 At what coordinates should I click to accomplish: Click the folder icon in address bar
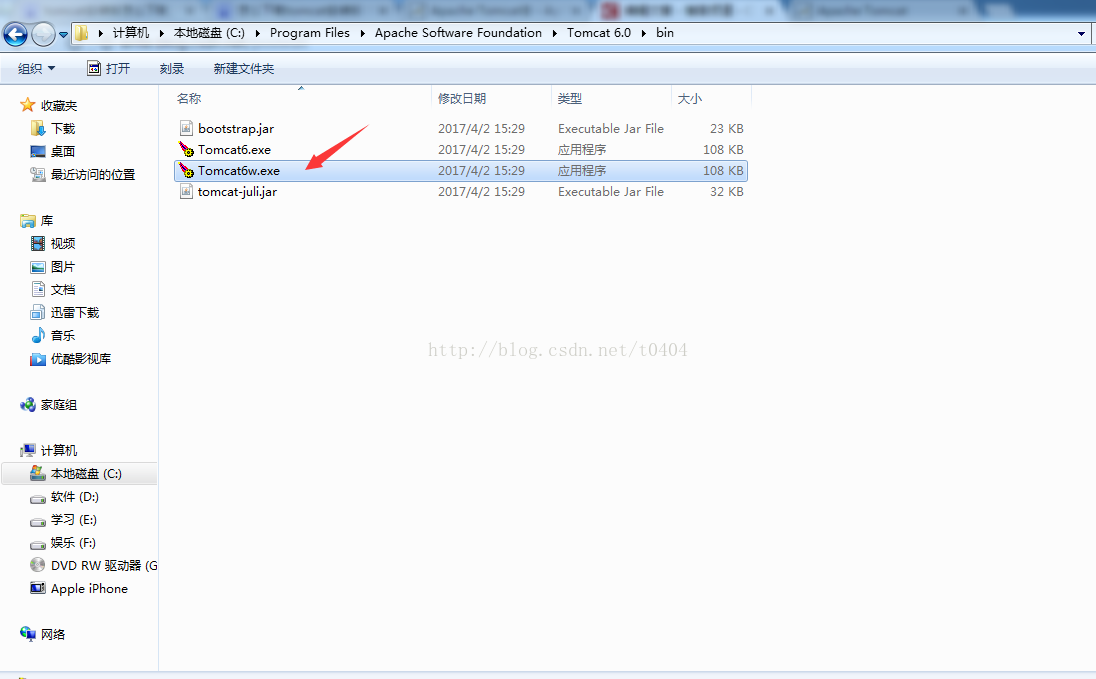(82, 33)
